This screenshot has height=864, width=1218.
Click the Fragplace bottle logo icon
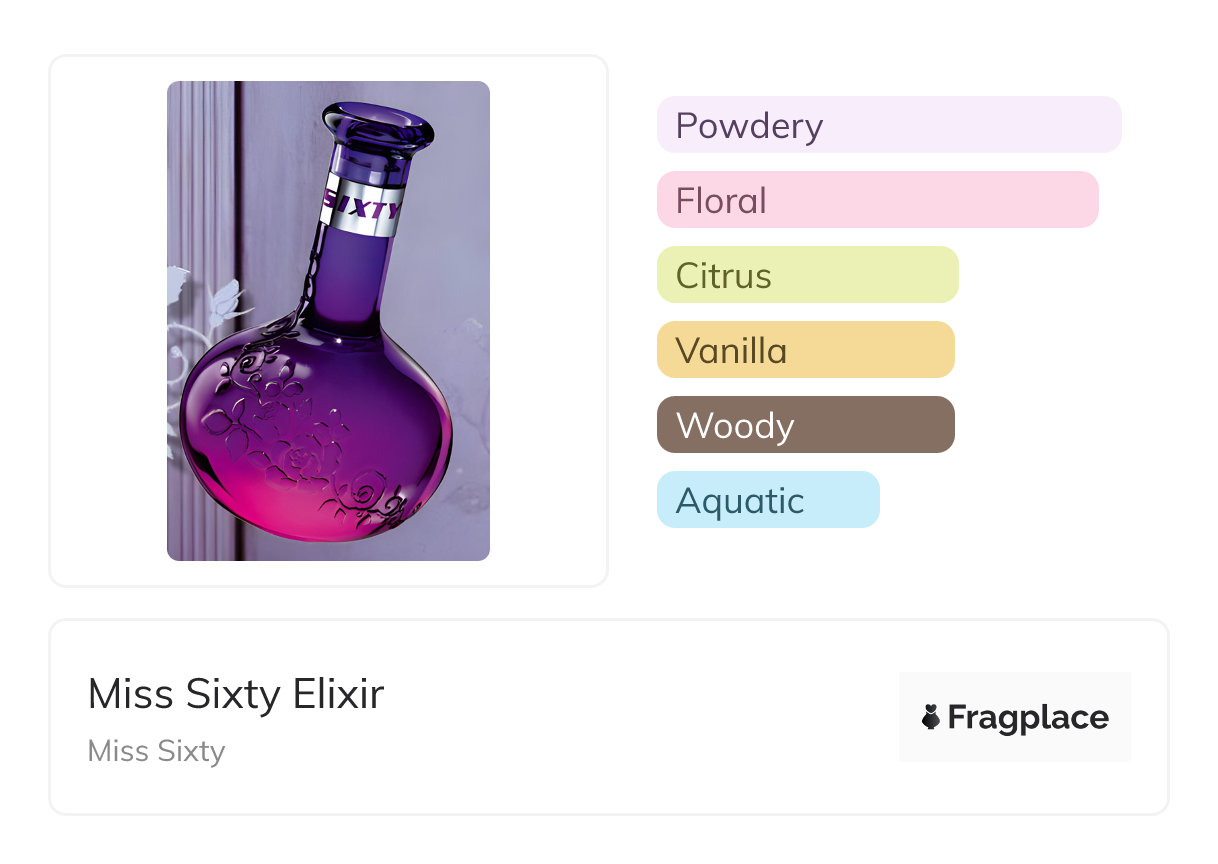tap(931, 717)
